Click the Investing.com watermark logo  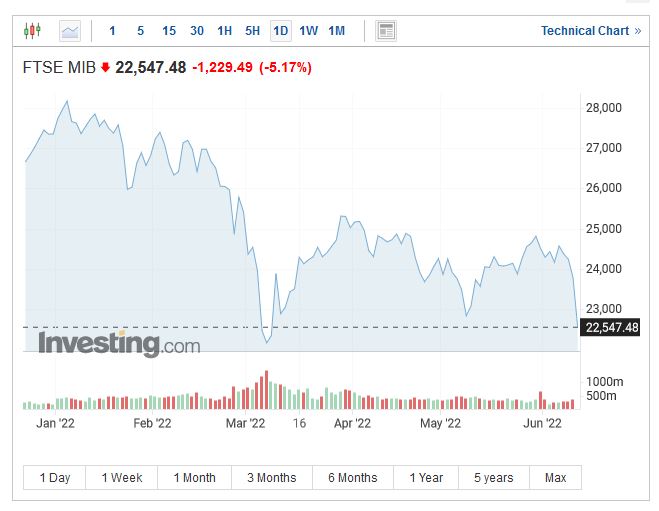tap(119, 345)
